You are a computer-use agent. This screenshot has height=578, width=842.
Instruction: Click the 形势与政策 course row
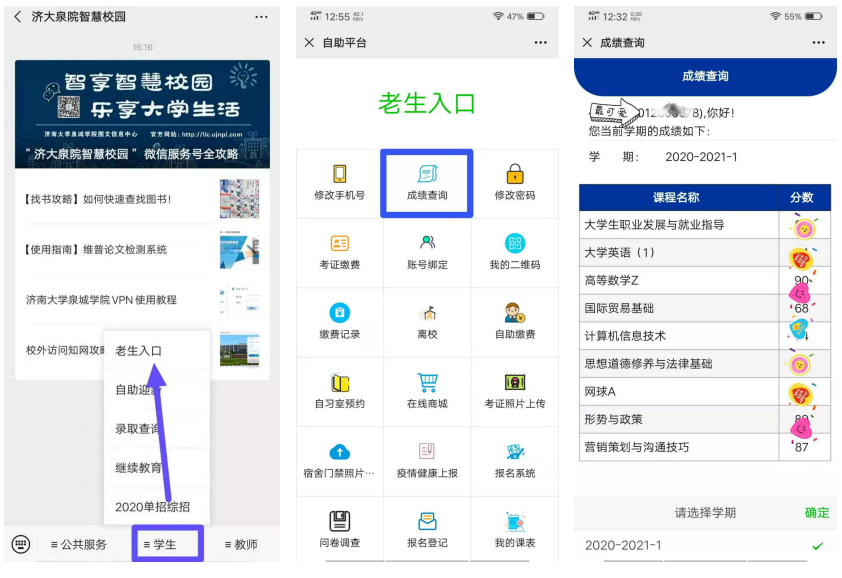pos(705,420)
